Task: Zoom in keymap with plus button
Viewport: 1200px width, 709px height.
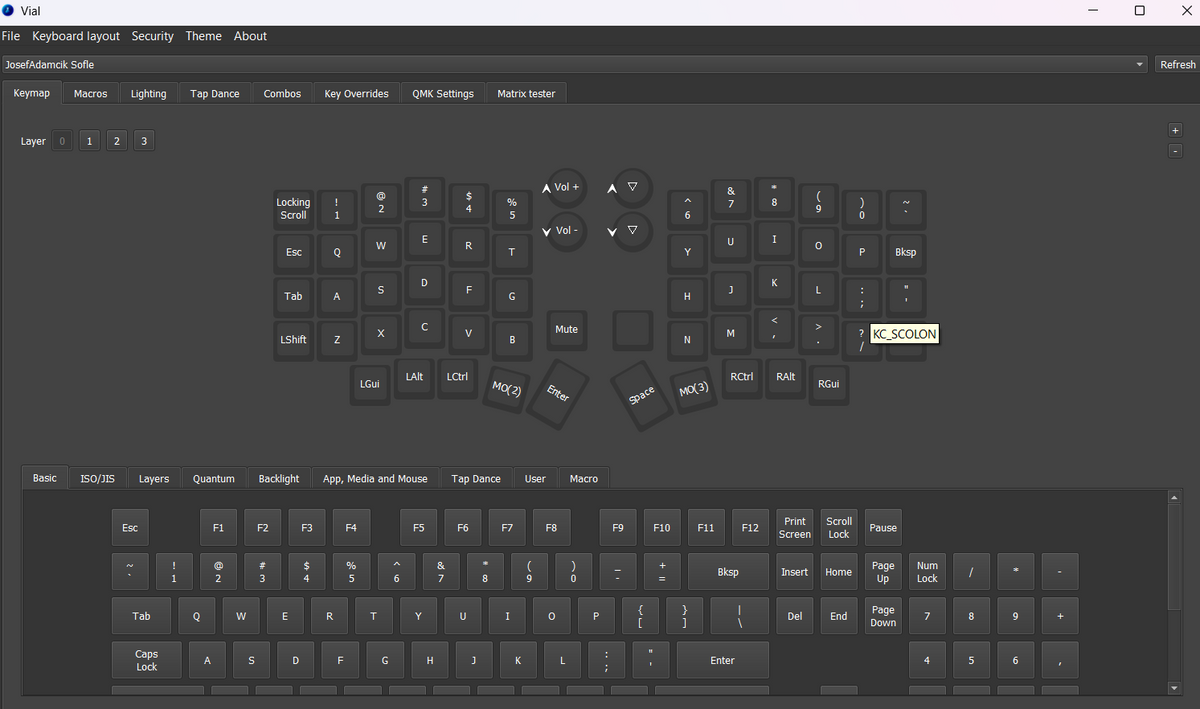Action: pos(1175,131)
